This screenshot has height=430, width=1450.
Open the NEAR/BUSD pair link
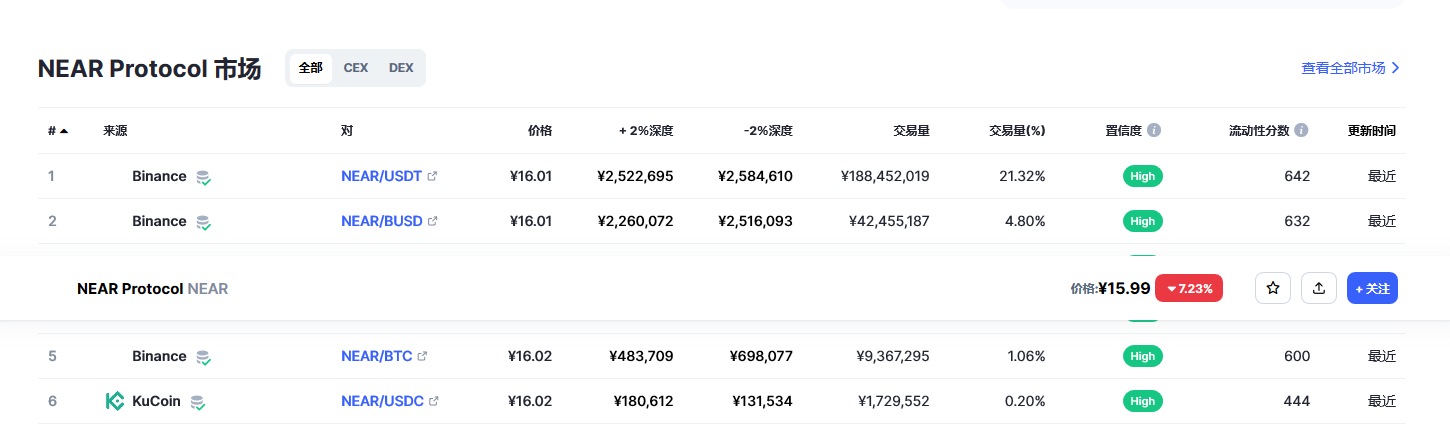[382, 221]
